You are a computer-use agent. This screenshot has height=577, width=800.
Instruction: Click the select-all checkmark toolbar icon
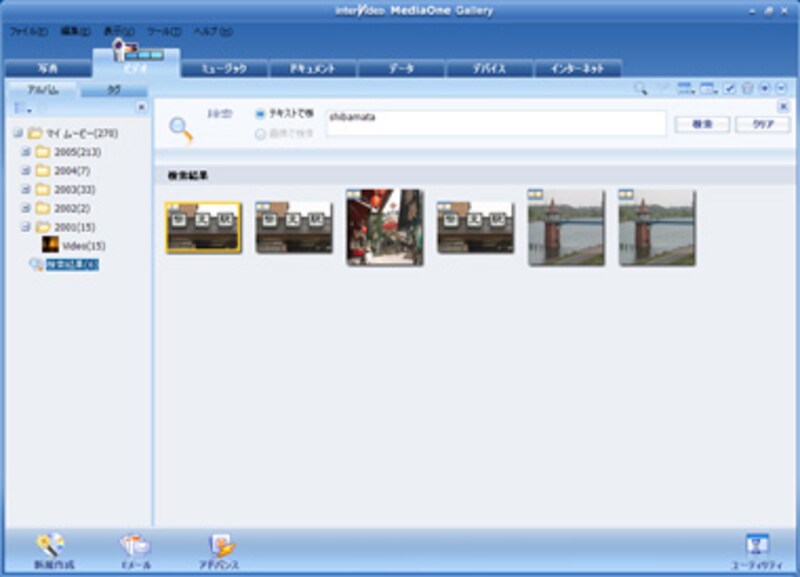coord(730,89)
